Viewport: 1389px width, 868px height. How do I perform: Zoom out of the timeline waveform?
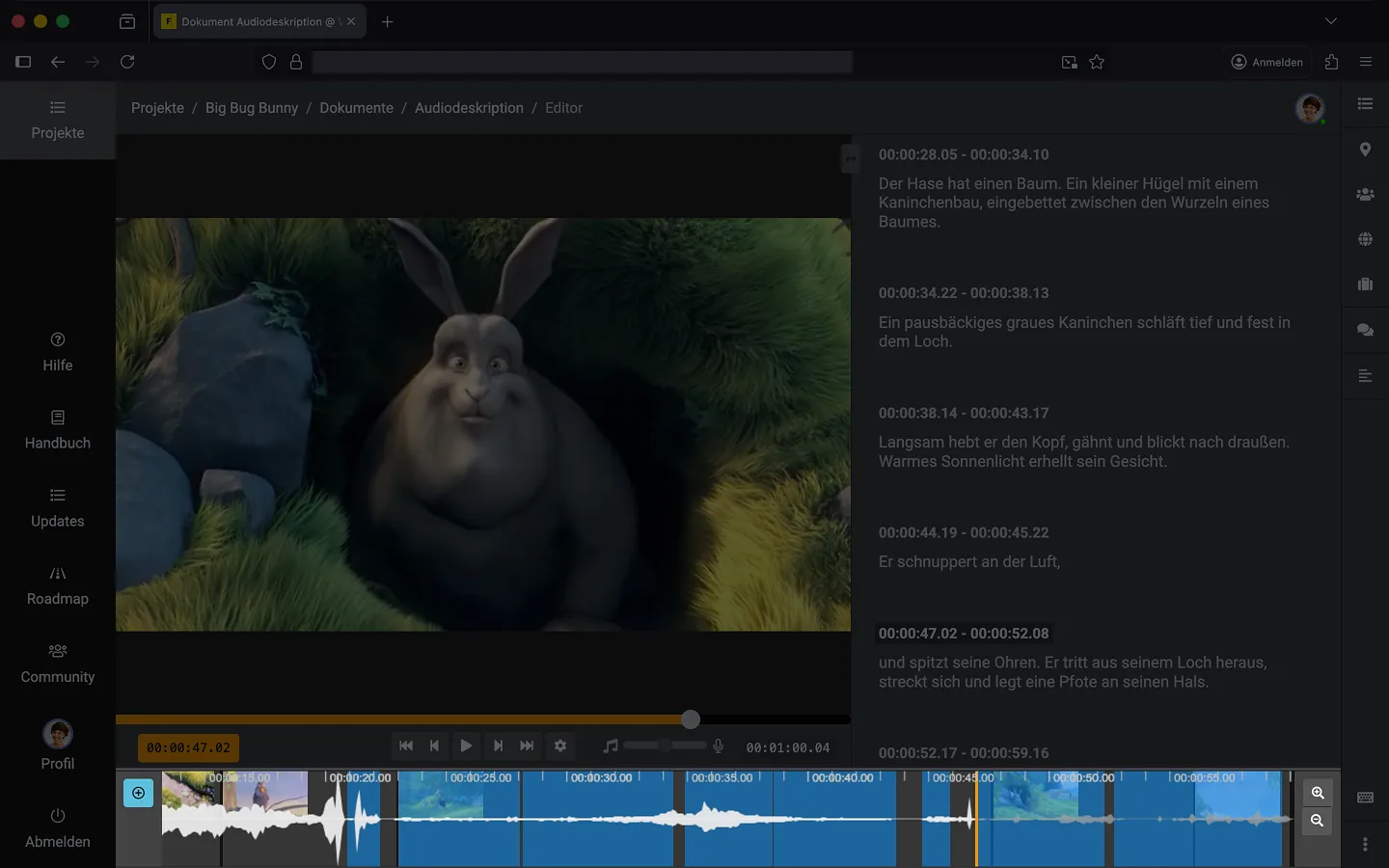point(1318,821)
